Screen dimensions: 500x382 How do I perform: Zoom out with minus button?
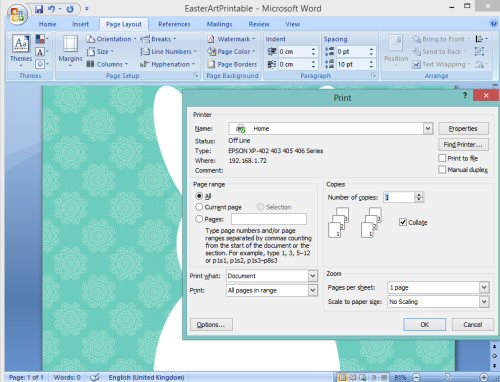click(416, 377)
